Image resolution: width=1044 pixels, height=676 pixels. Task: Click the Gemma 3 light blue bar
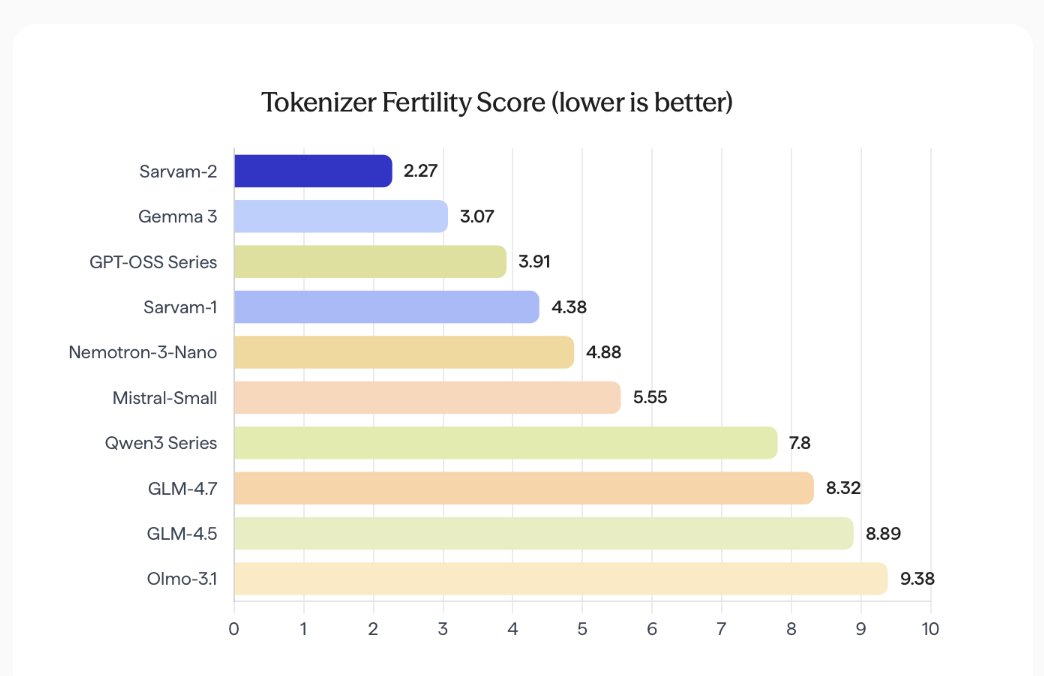[x=341, y=216]
